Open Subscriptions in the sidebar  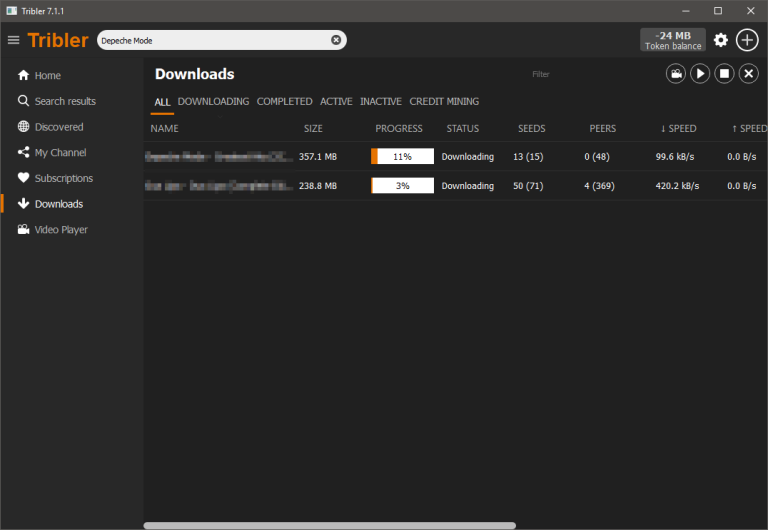(x=64, y=178)
